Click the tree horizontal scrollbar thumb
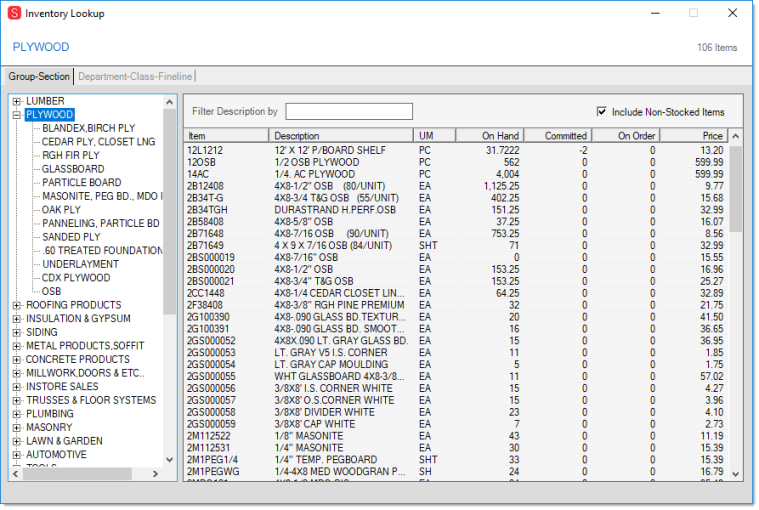 [77, 474]
